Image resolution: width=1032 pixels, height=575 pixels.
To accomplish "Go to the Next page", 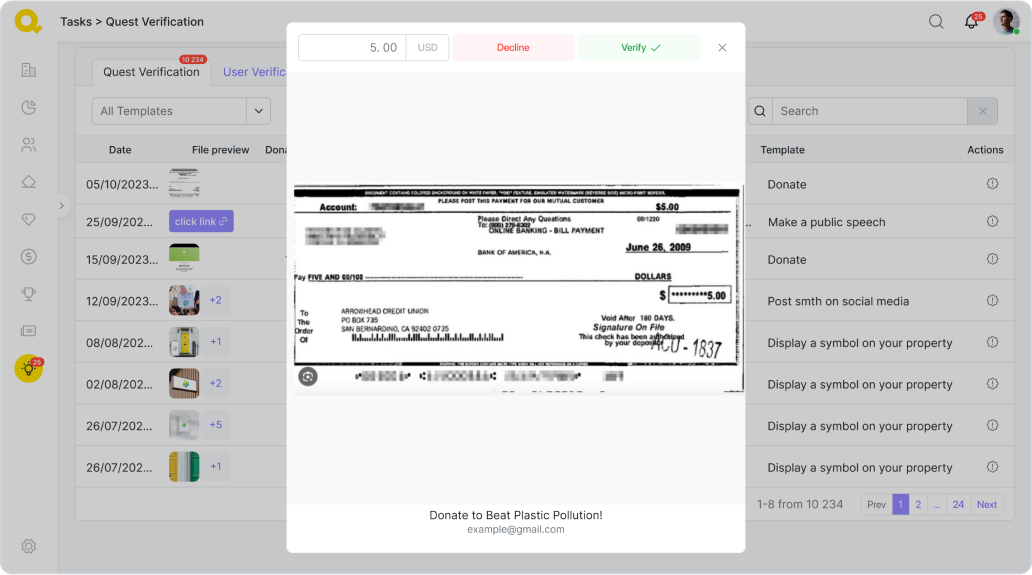I will (x=986, y=505).
